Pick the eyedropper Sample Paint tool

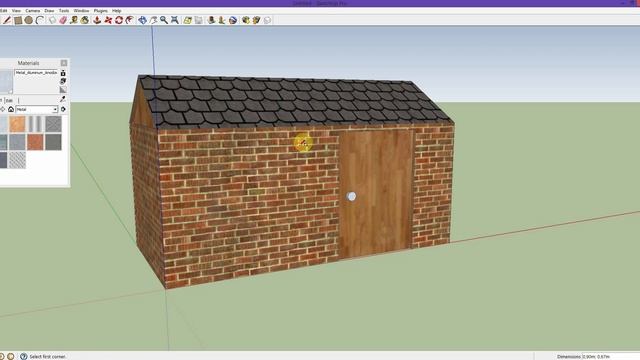(x=63, y=99)
